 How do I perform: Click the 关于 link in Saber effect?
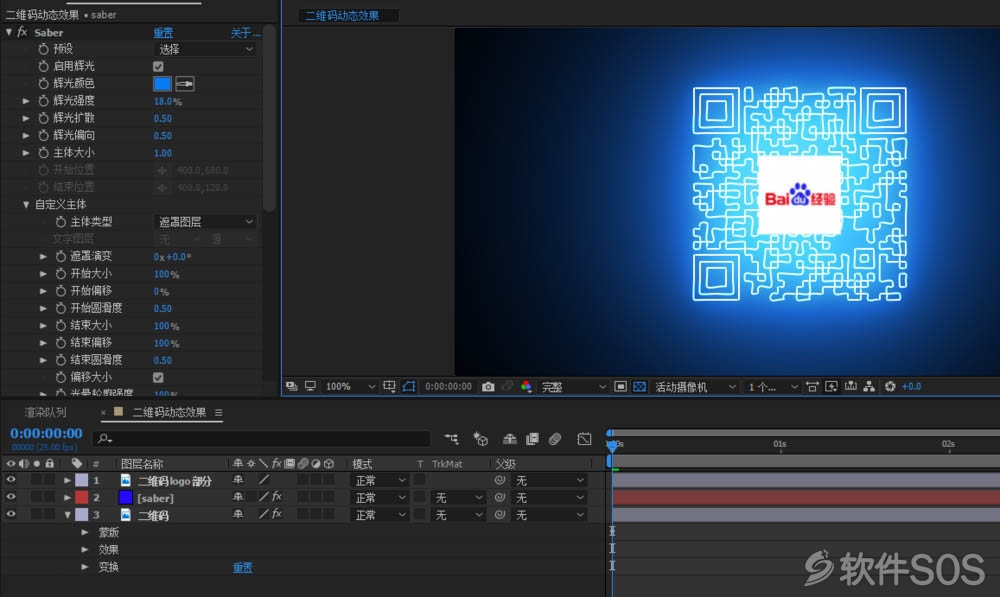click(246, 33)
